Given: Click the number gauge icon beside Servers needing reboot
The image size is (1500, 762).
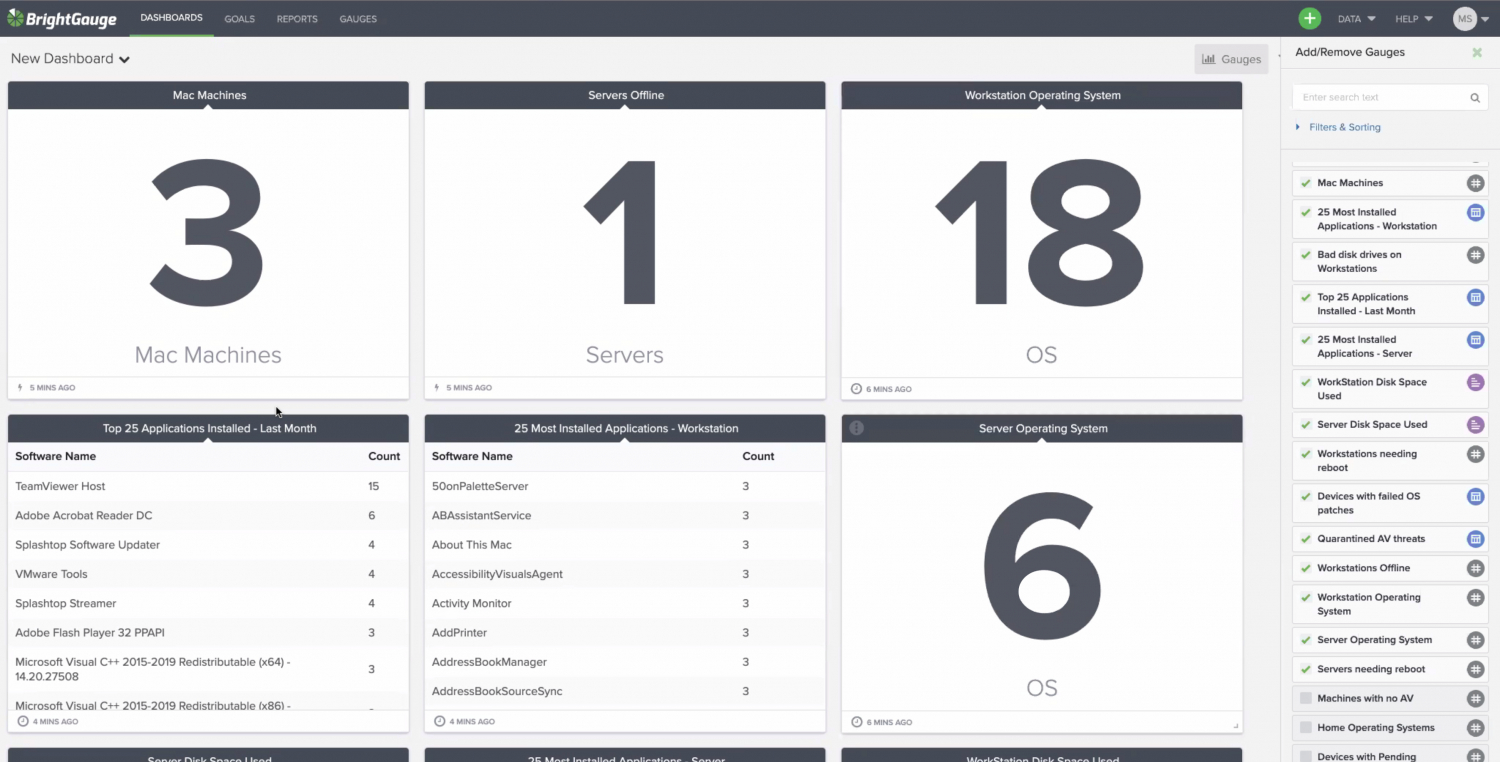Looking at the screenshot, I should (1475, 668).
